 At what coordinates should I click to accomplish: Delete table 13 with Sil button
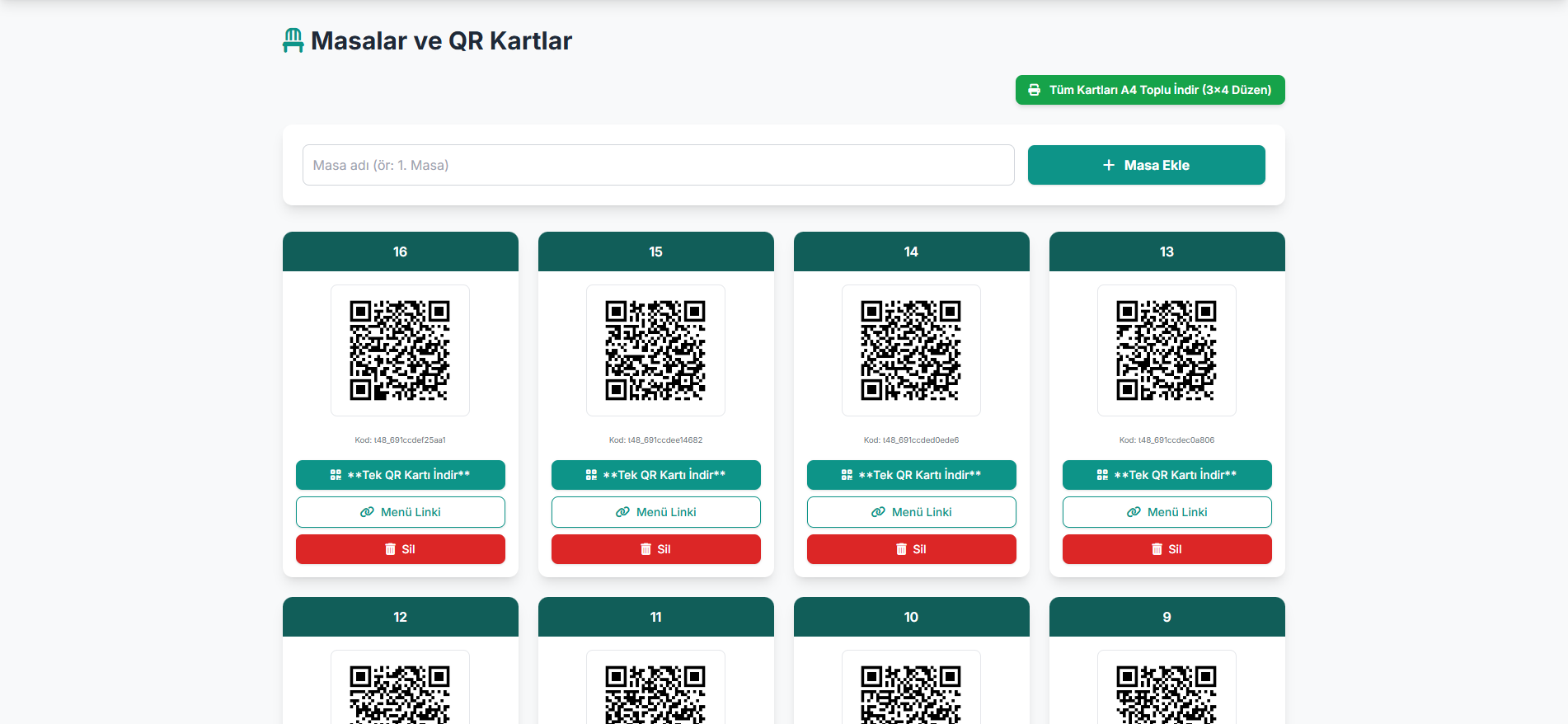[x=1167, y=549]
